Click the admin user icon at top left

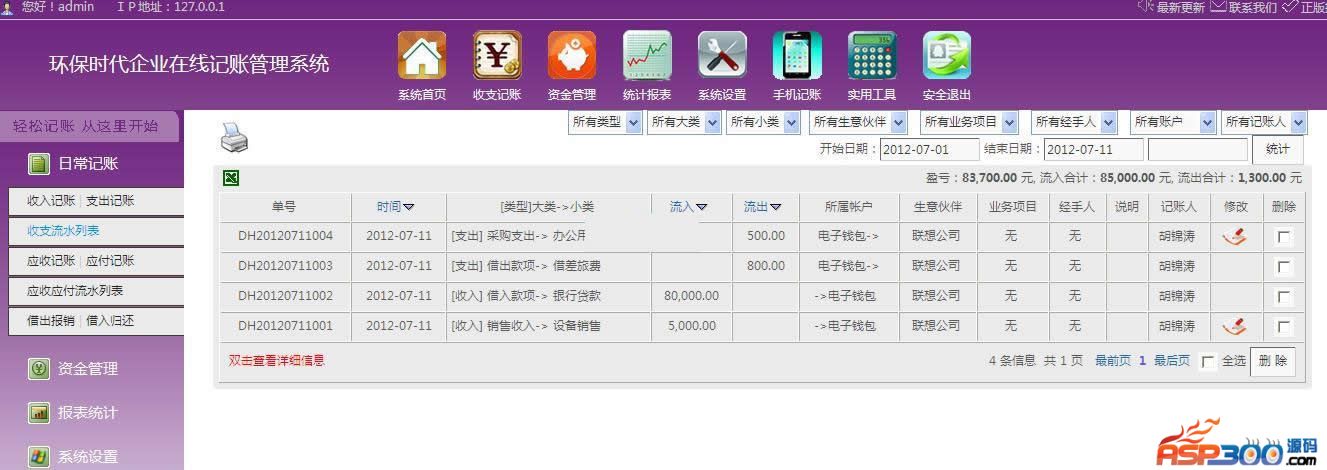pyautogui.click(x=7, y=7)
